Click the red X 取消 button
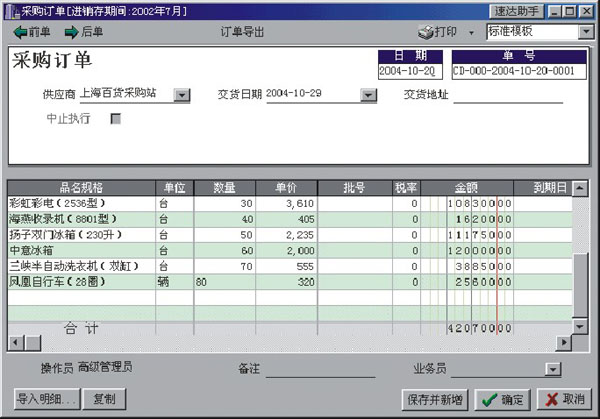This screenshot has width=600, height=419. 565,398
